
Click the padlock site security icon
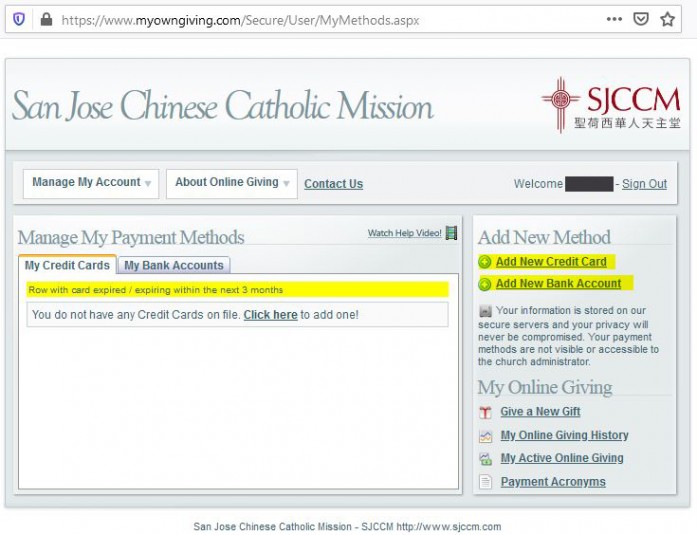click(45, 19)
